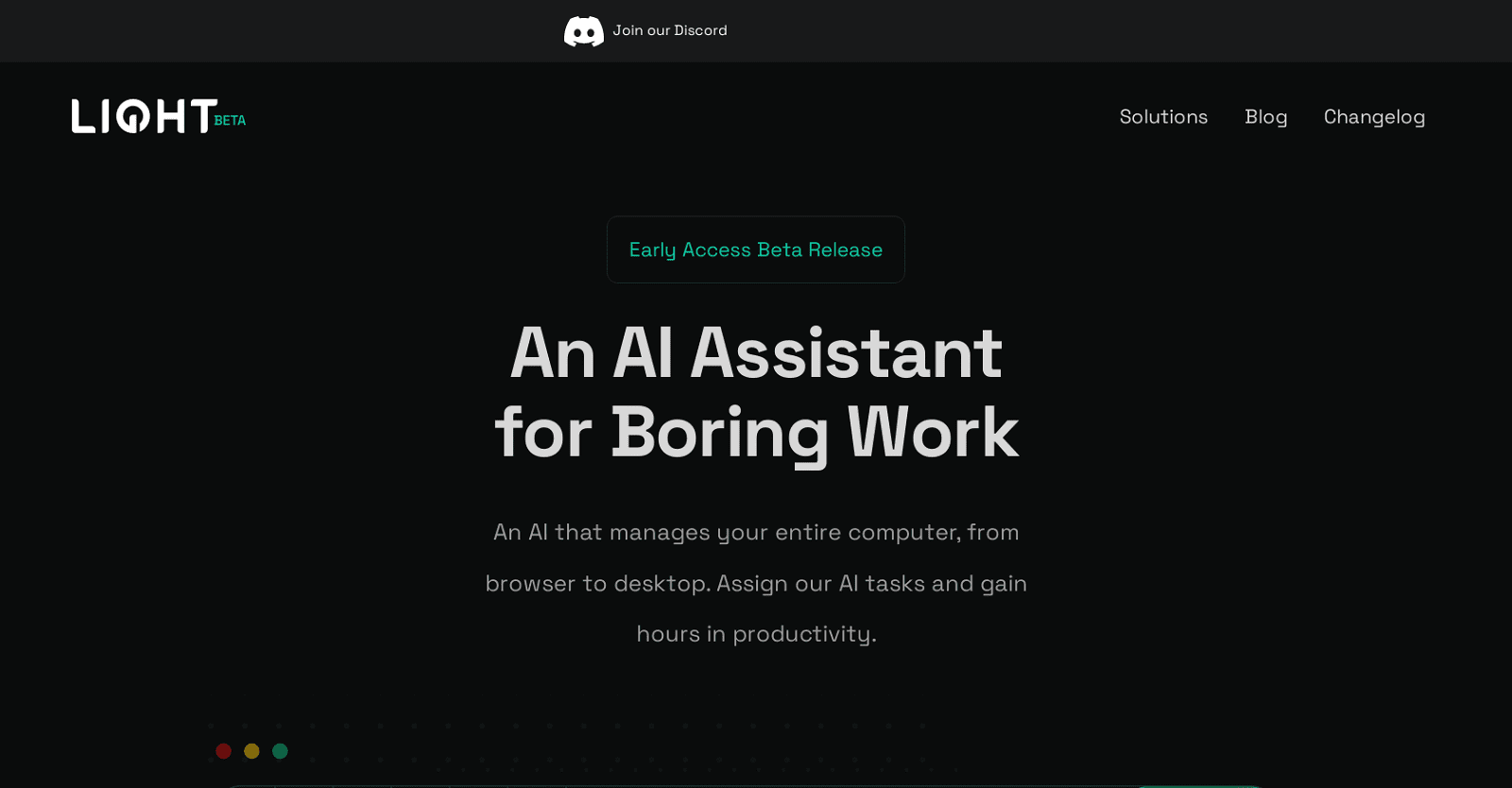Go to the Blog page
This screenshot has height=788, width=1512.
[1265, 116]
